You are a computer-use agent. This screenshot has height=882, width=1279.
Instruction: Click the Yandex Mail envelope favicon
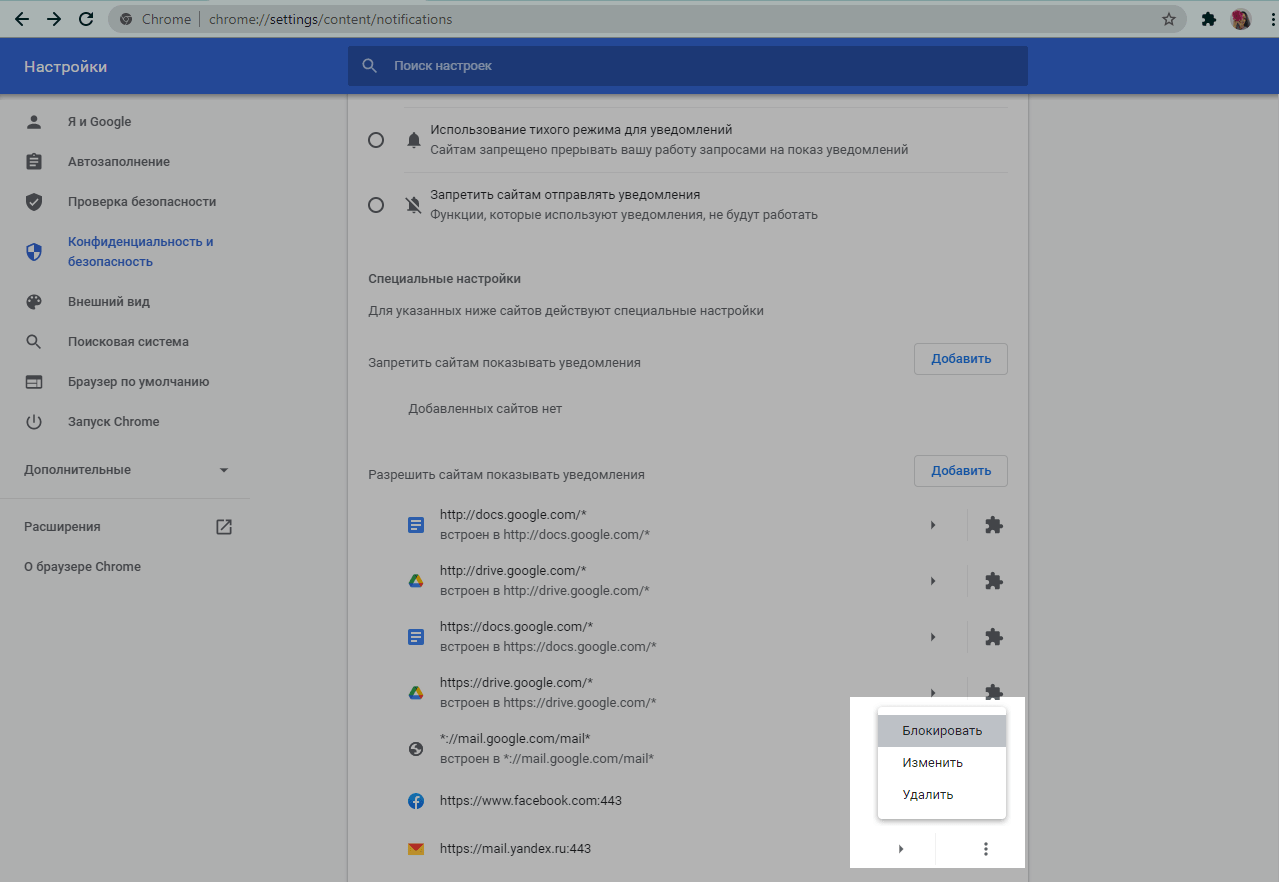point(416,849)
